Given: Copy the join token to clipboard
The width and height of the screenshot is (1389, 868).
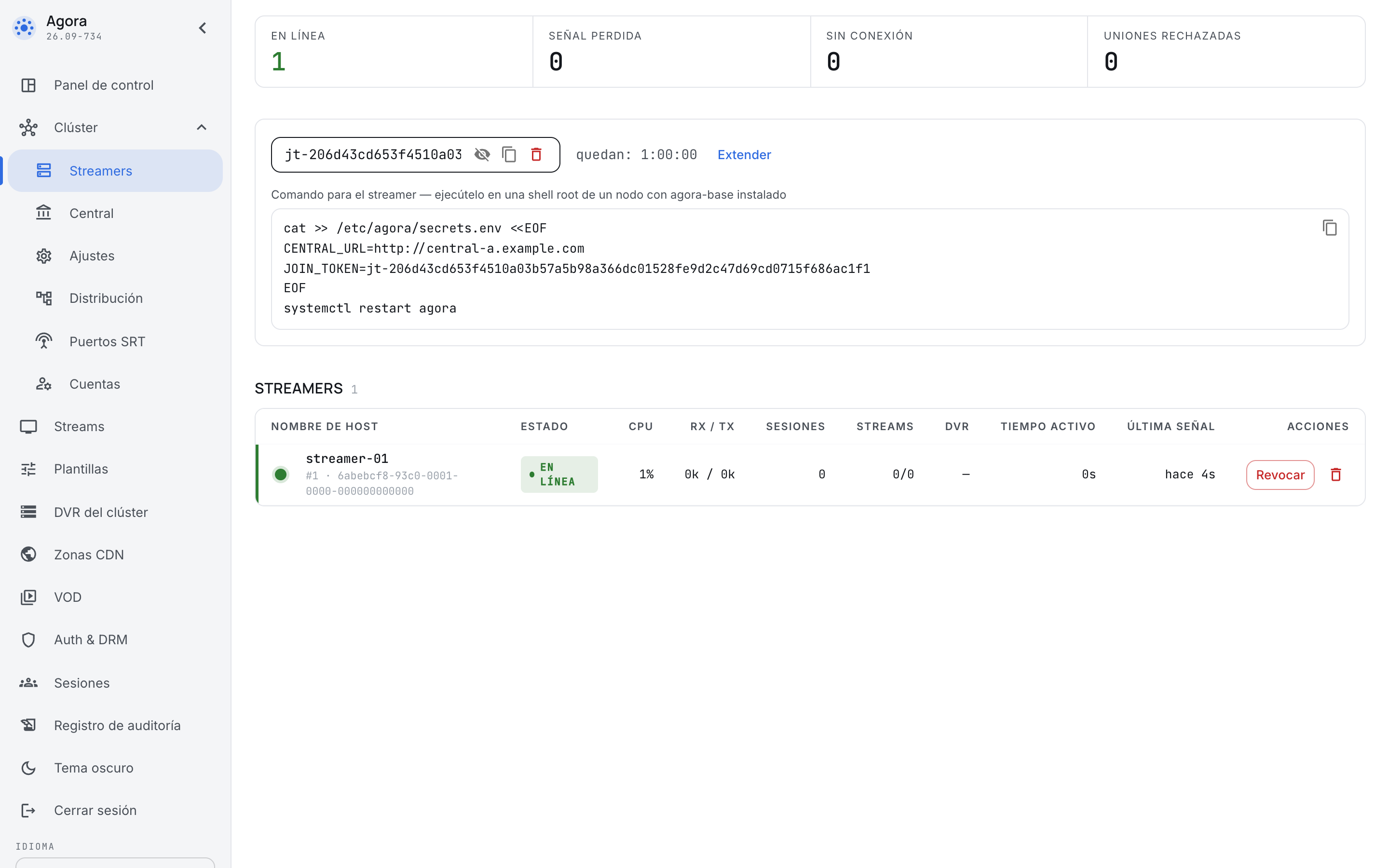Looking at the screenshot, I should 509,154.
